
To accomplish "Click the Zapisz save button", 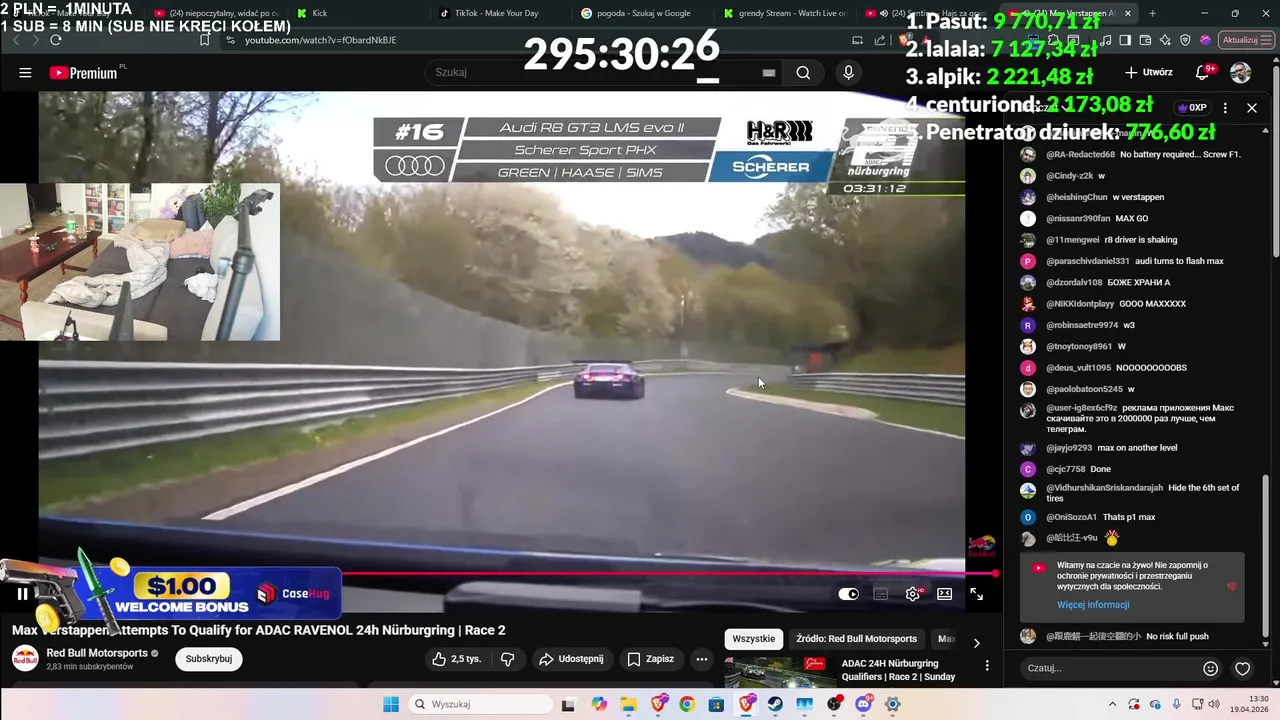I will coord(650,659).
